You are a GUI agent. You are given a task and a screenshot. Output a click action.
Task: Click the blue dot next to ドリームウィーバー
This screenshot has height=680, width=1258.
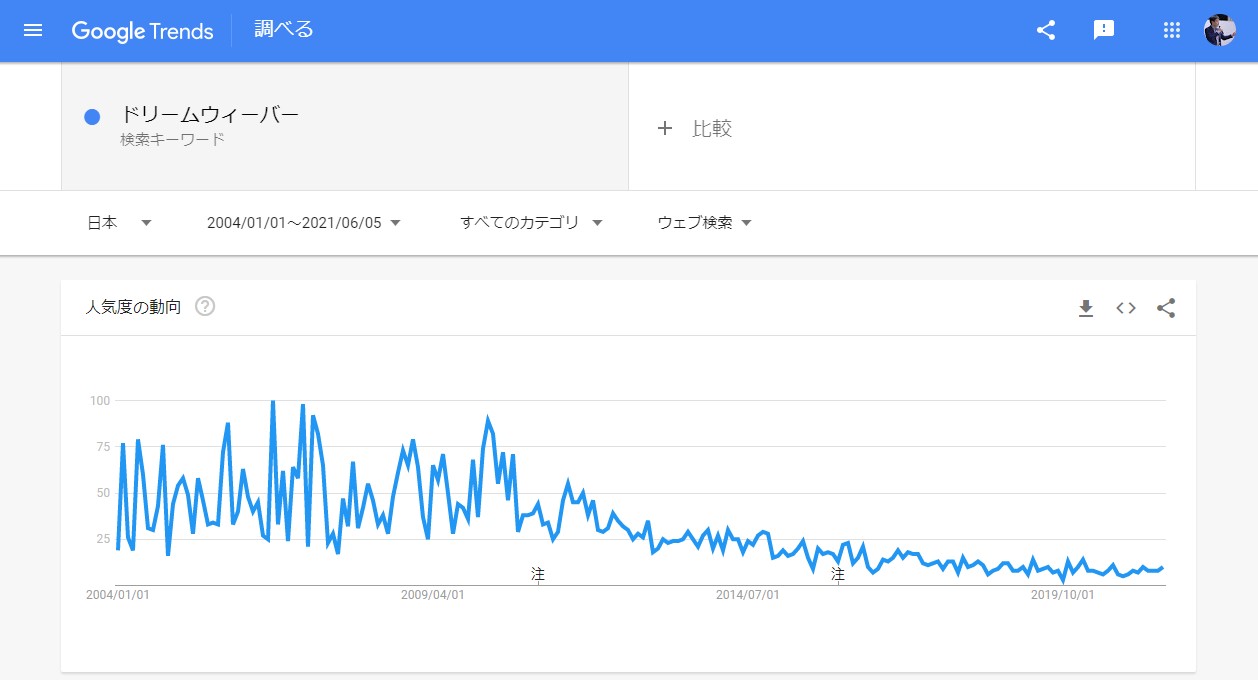tap(92, 117)
